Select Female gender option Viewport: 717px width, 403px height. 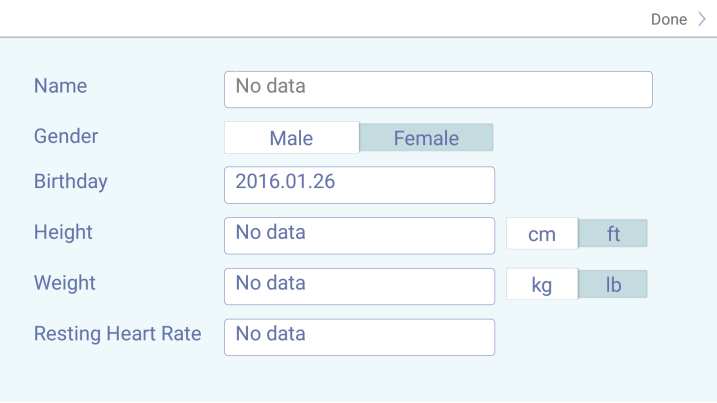[x=426, y=138]
